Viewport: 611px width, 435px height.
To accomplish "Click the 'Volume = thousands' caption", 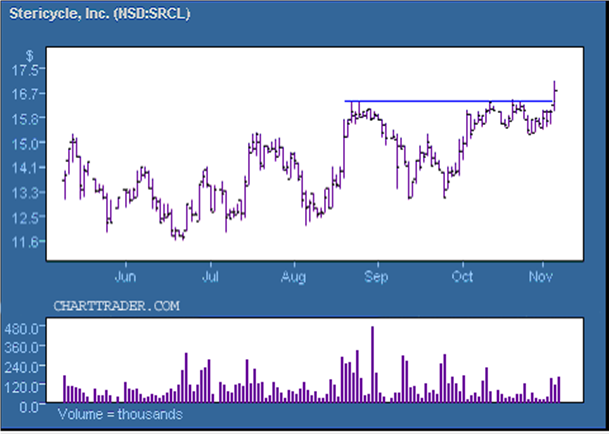I will click(120, 414).
